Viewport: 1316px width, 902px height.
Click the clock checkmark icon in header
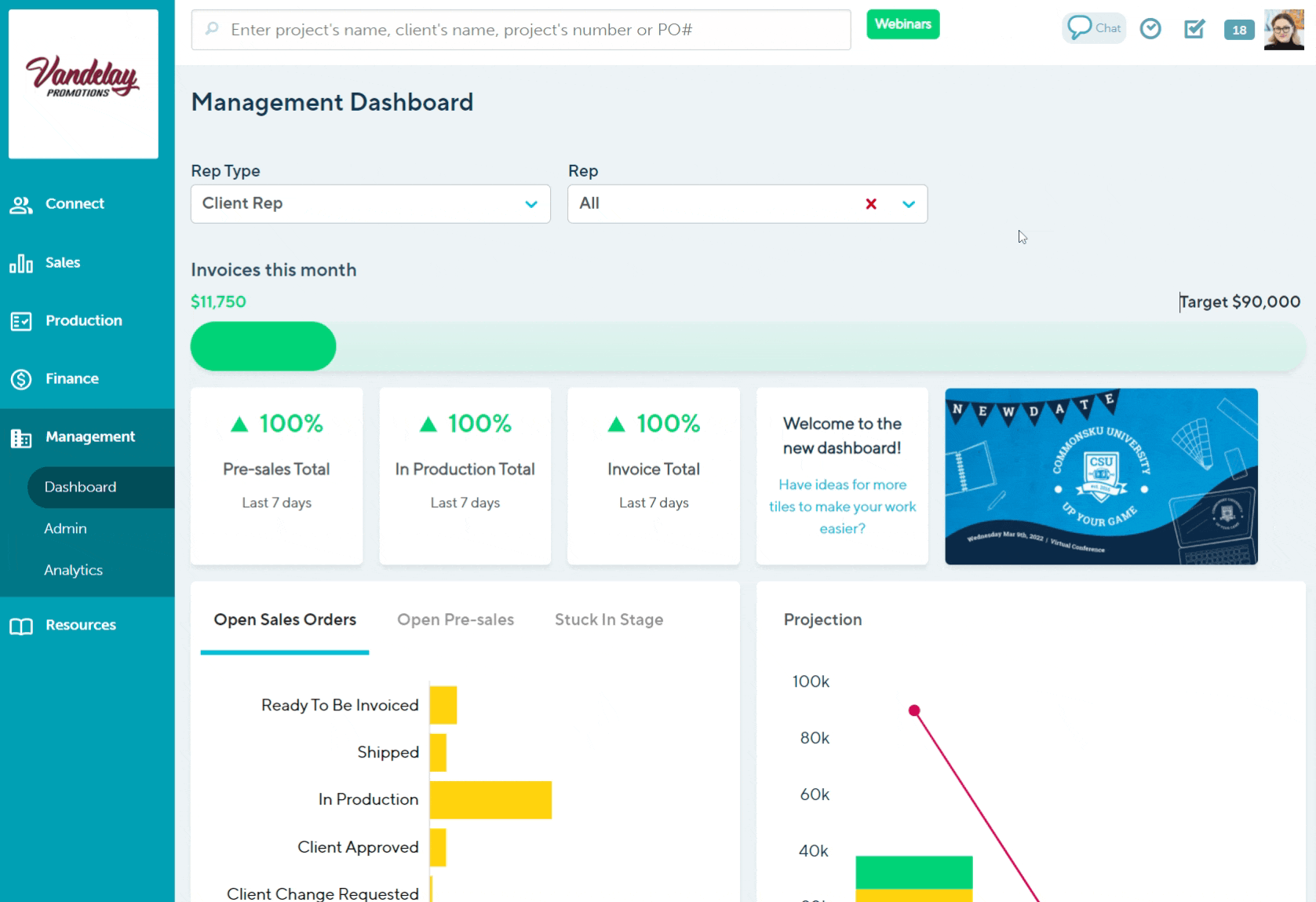1150,29
